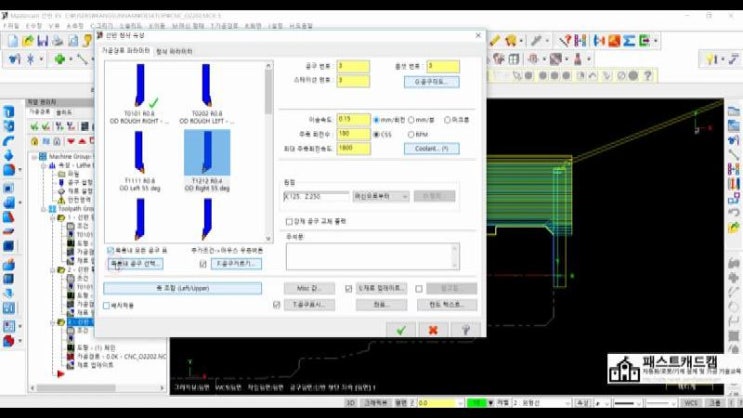The image size is (743, 418).
Task: Select the T0101 OD ROUGH RIGHT tool
Action: (138, 90)
